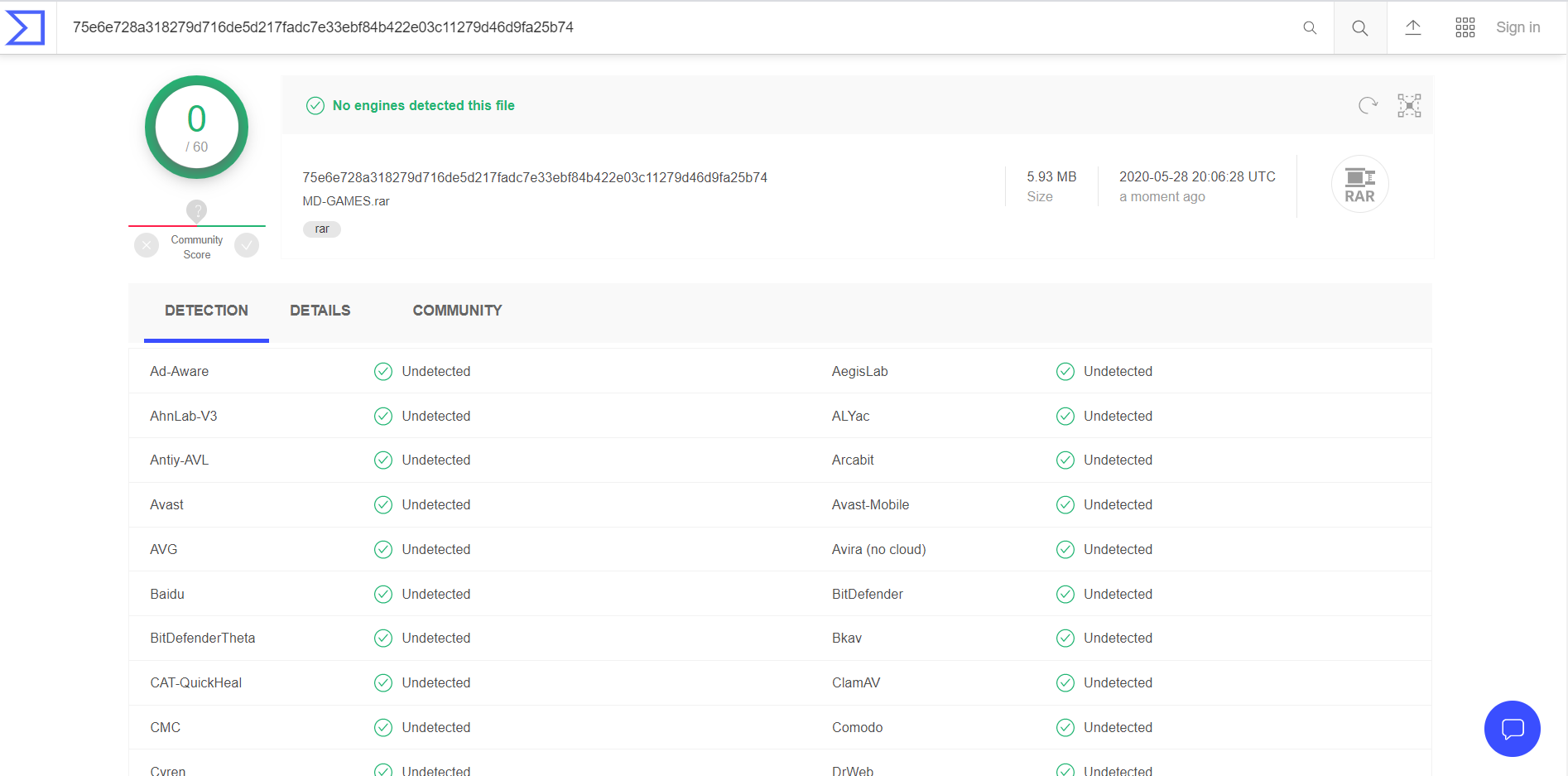Click Avast's undetected check icon
The image size is (1568, 776).
pos(383,504)
